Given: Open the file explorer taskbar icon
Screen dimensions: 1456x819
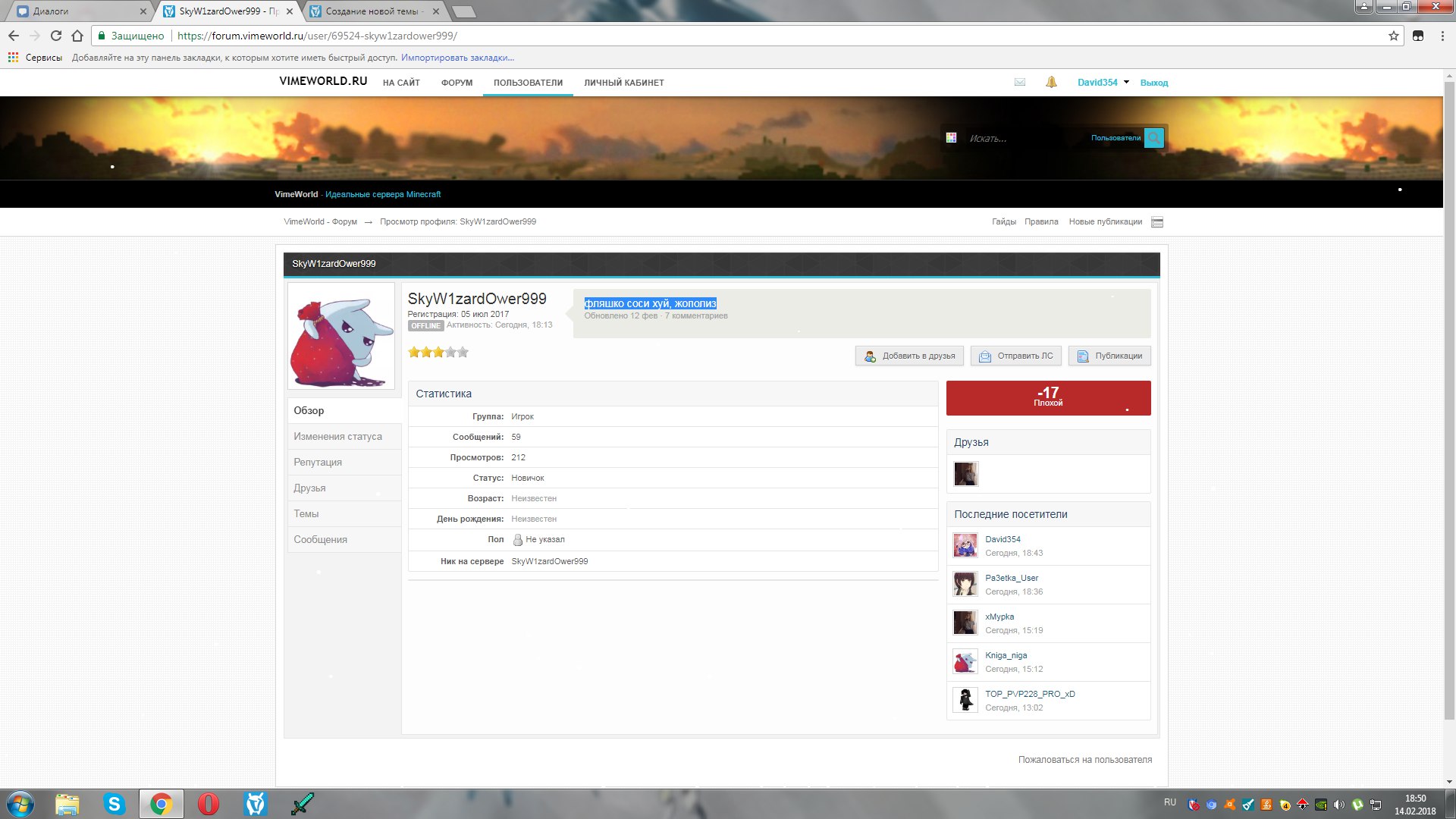Looking at the screenshot, I should 67,804.
